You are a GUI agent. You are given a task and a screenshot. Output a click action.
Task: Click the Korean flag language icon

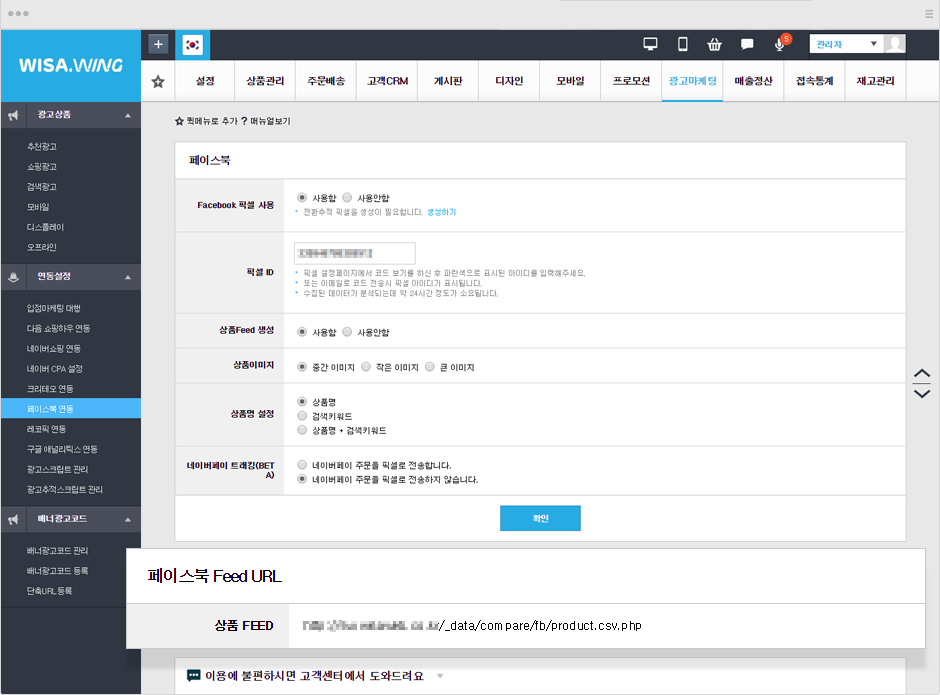(192, 45)
